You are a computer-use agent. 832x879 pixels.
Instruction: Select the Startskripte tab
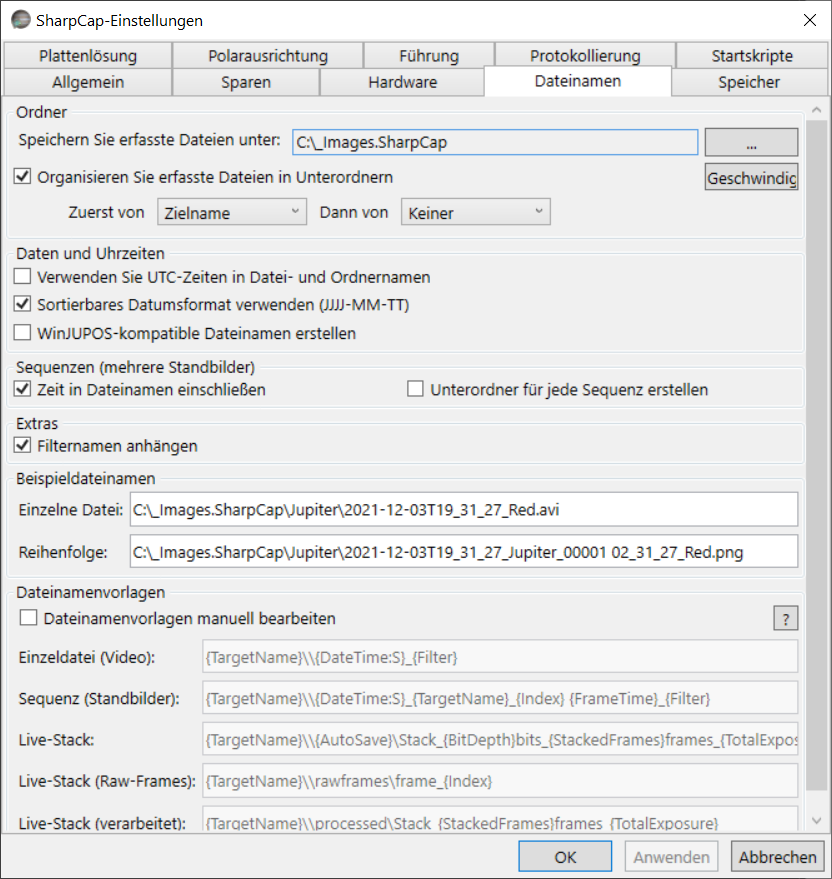pyautogui.click(x=752, y=55)
